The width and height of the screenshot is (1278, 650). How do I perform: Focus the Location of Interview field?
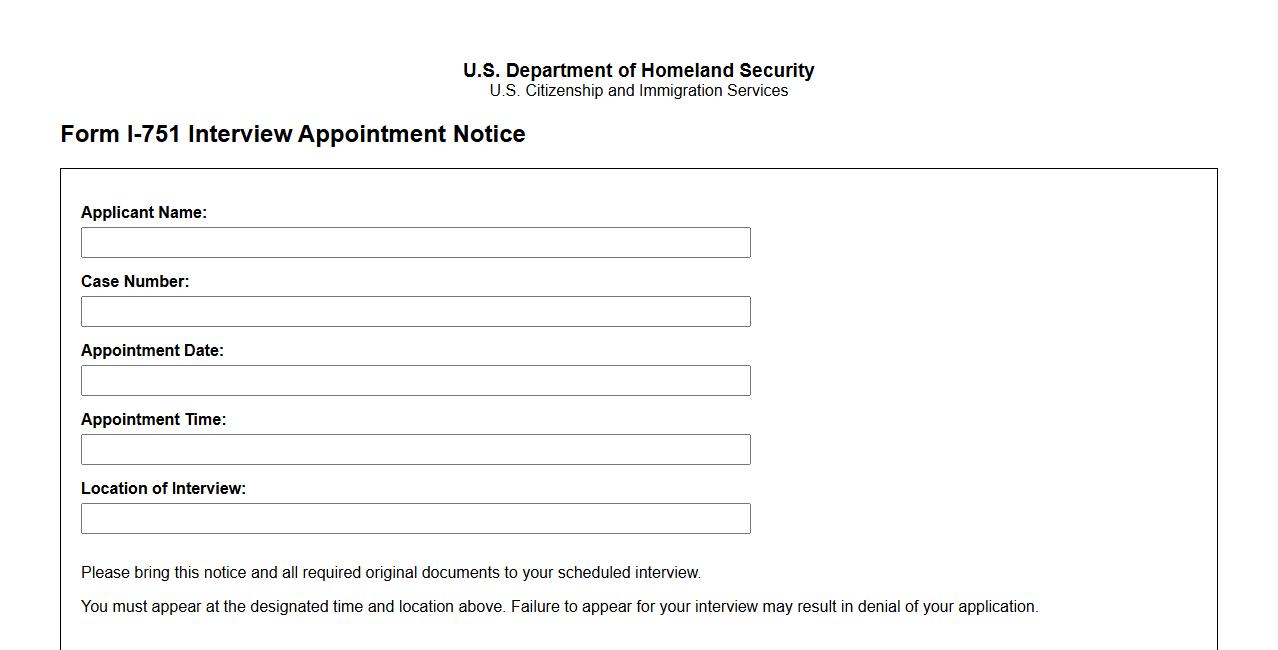click(415, 519)
